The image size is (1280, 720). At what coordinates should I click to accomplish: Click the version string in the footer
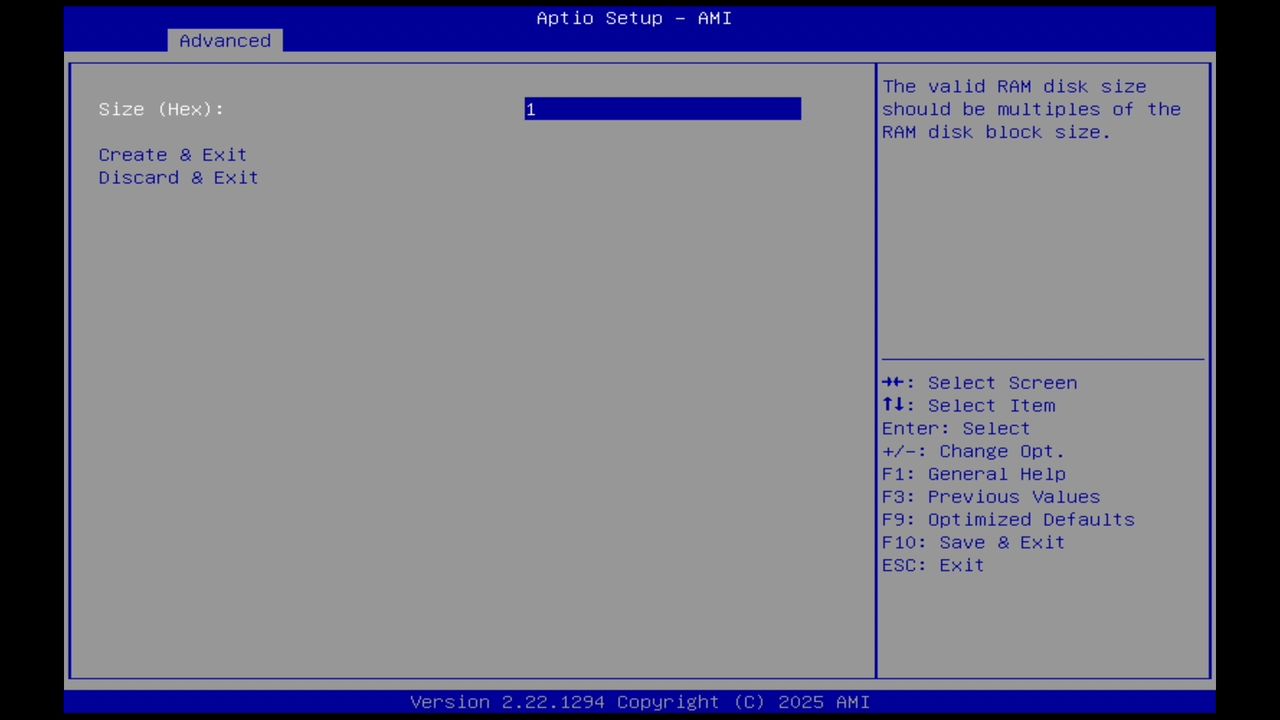point(640,701)
